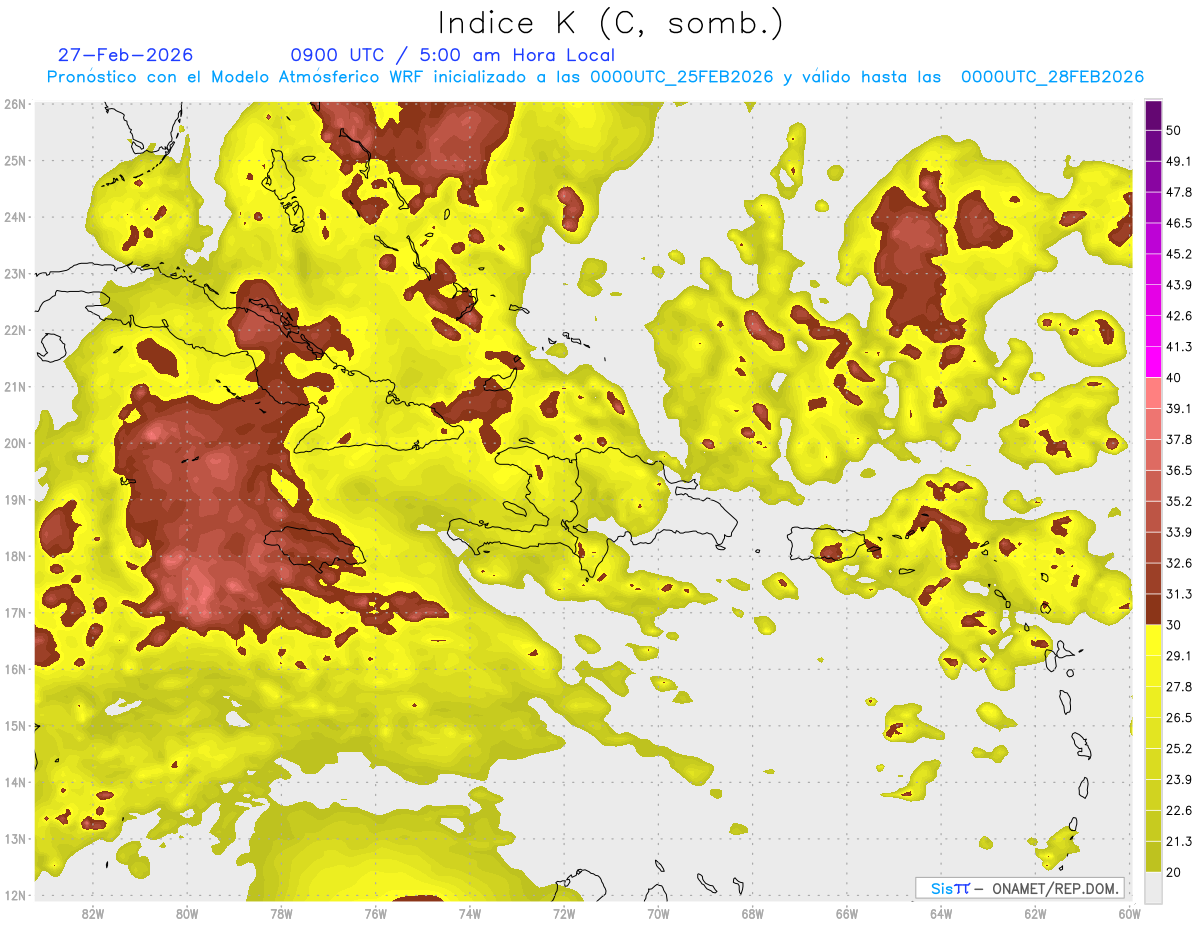
Task: Click the colorbar value '40'
Action: [1174, 378]
